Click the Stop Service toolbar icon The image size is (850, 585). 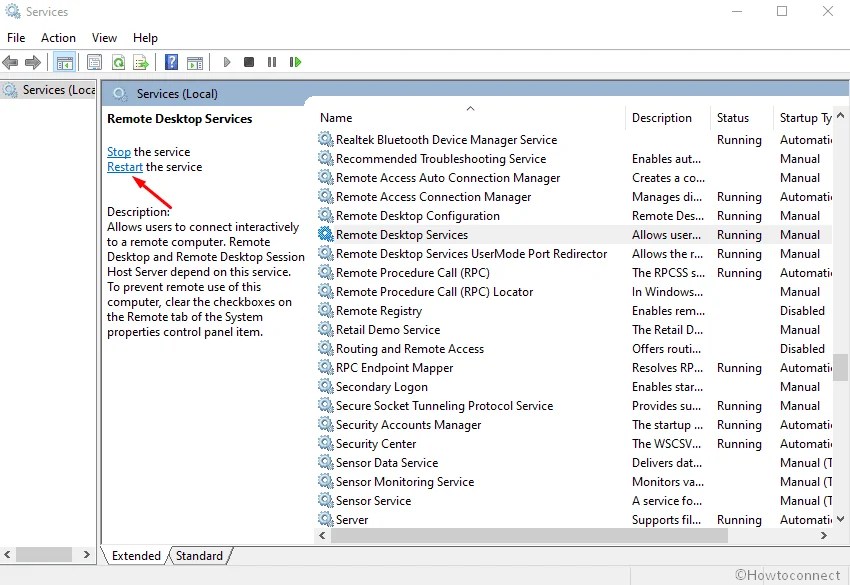click(x=249, y=62)
